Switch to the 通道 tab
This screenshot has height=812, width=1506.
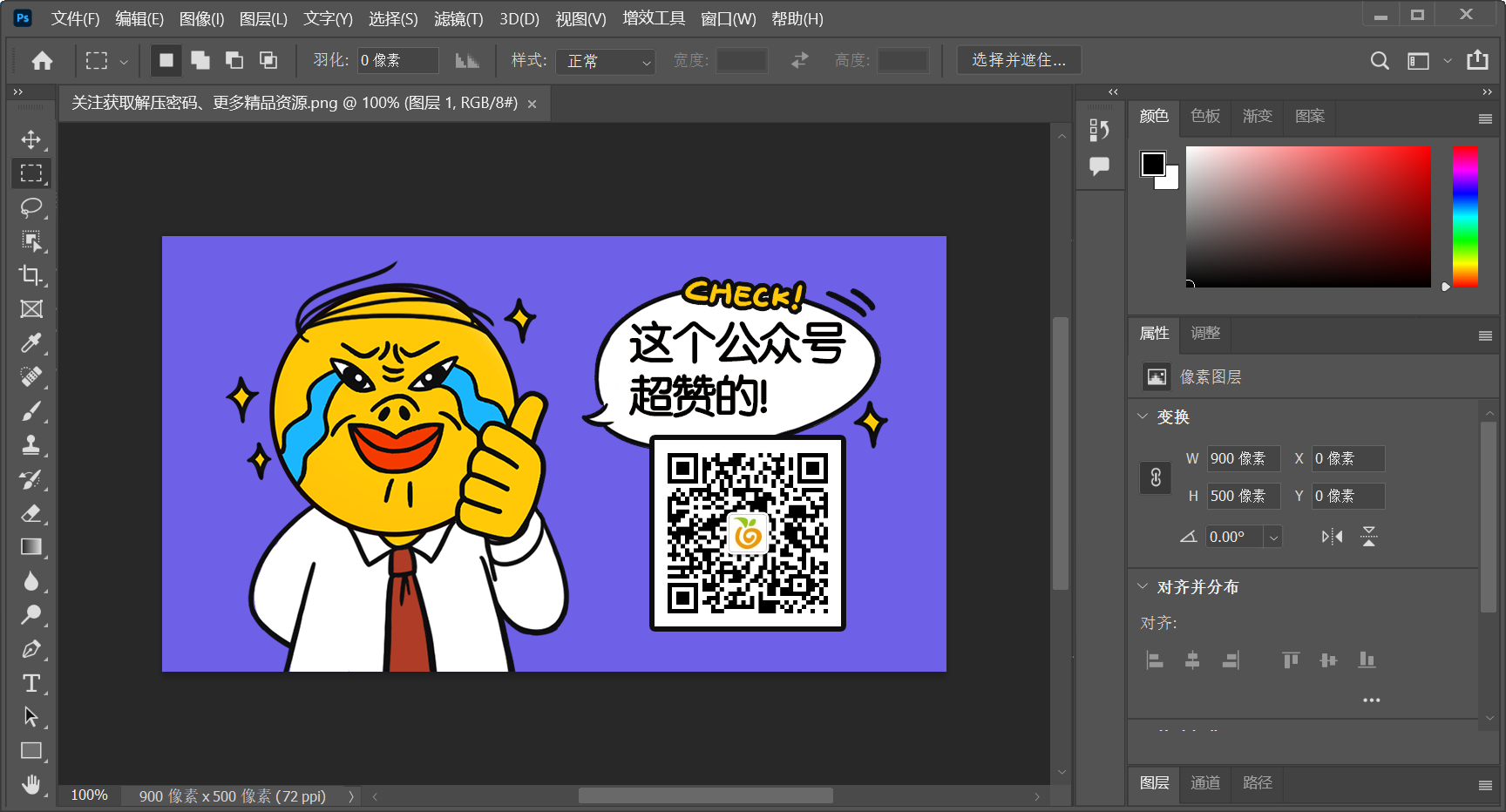click(1205, 782)
